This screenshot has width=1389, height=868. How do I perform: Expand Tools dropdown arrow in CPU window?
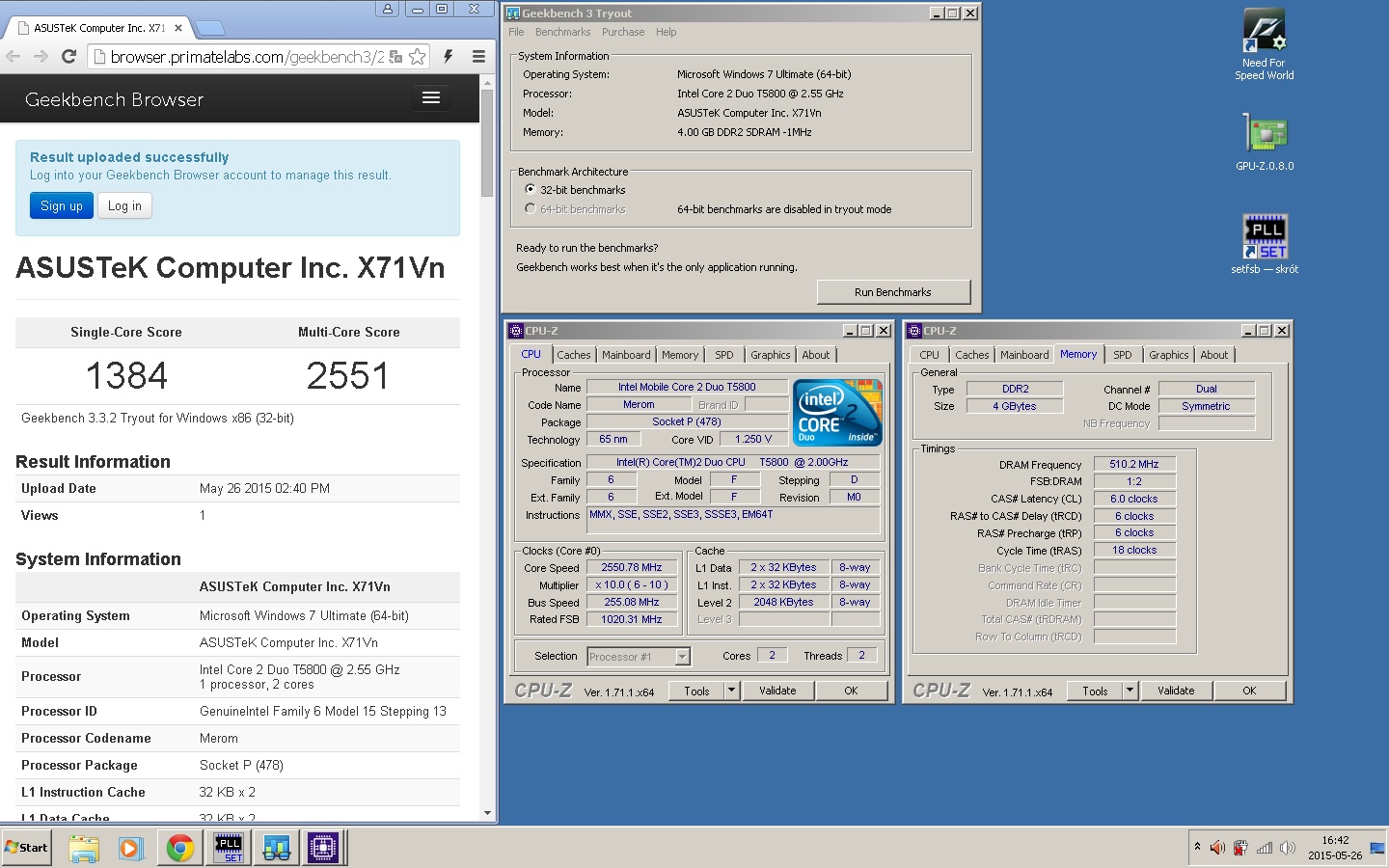point(731,691)
